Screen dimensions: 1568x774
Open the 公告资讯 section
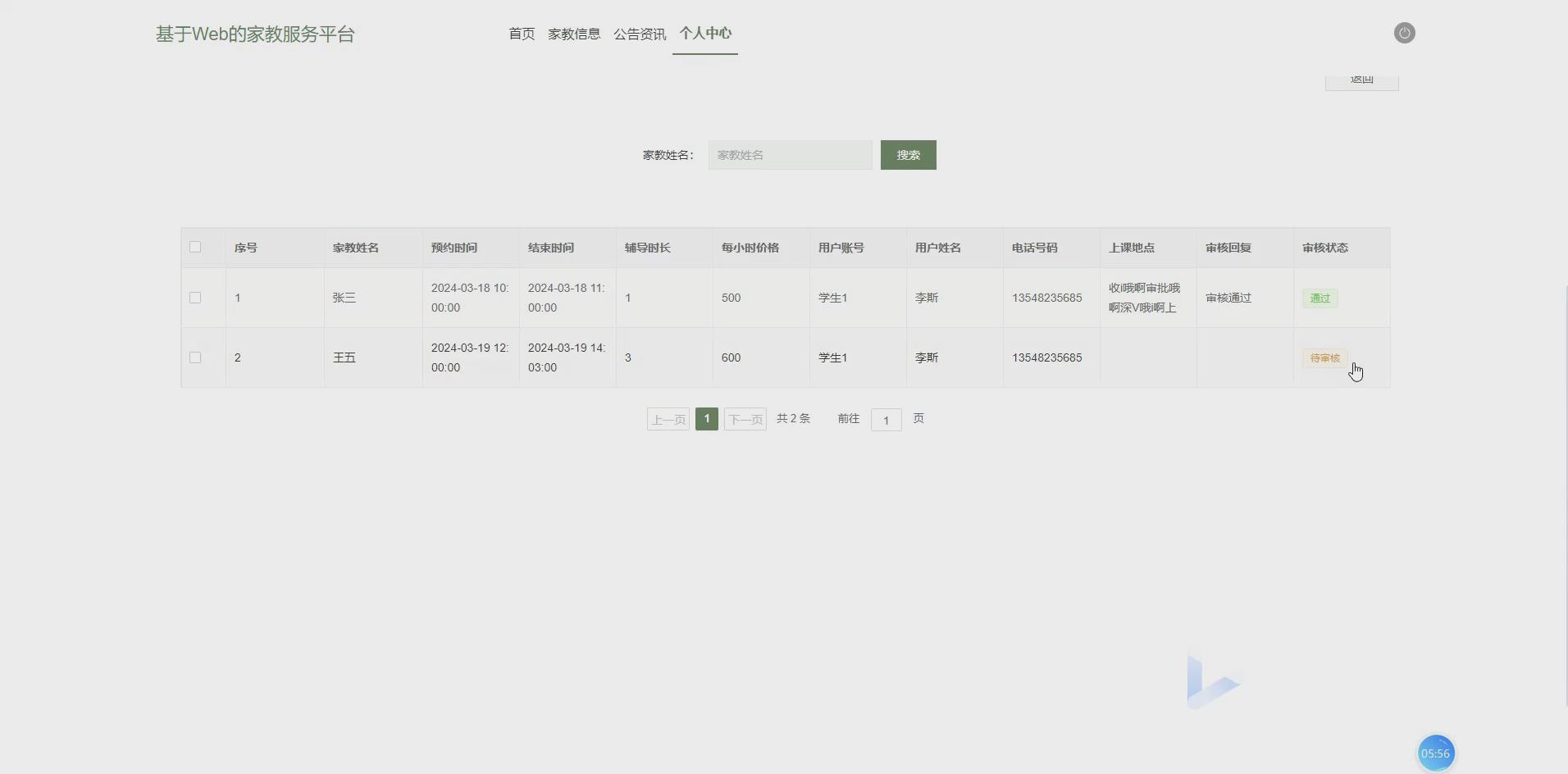(640, 34)
